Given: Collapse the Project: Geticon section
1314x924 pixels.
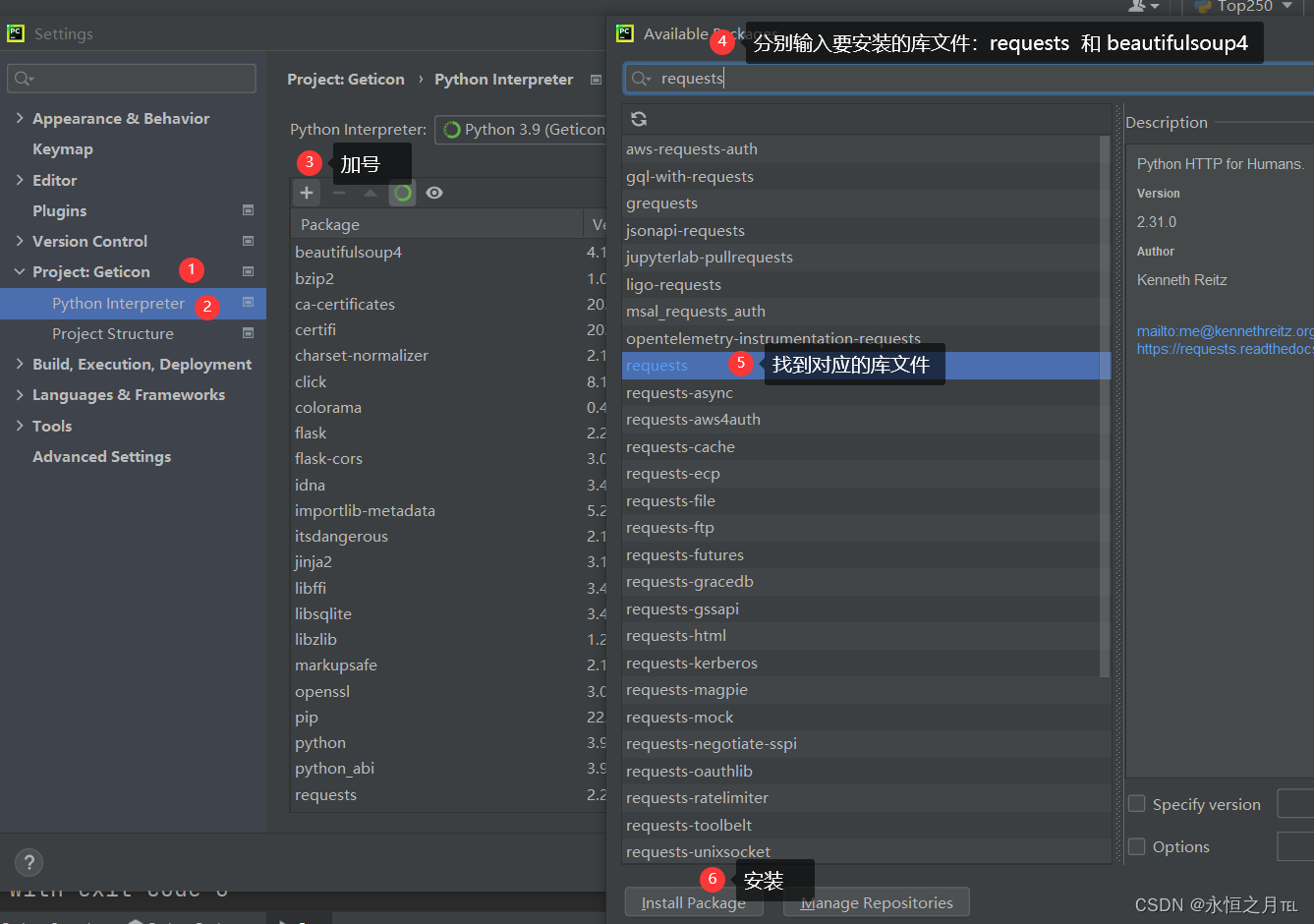Looking at the screenshot, I should tap(20, 271).
